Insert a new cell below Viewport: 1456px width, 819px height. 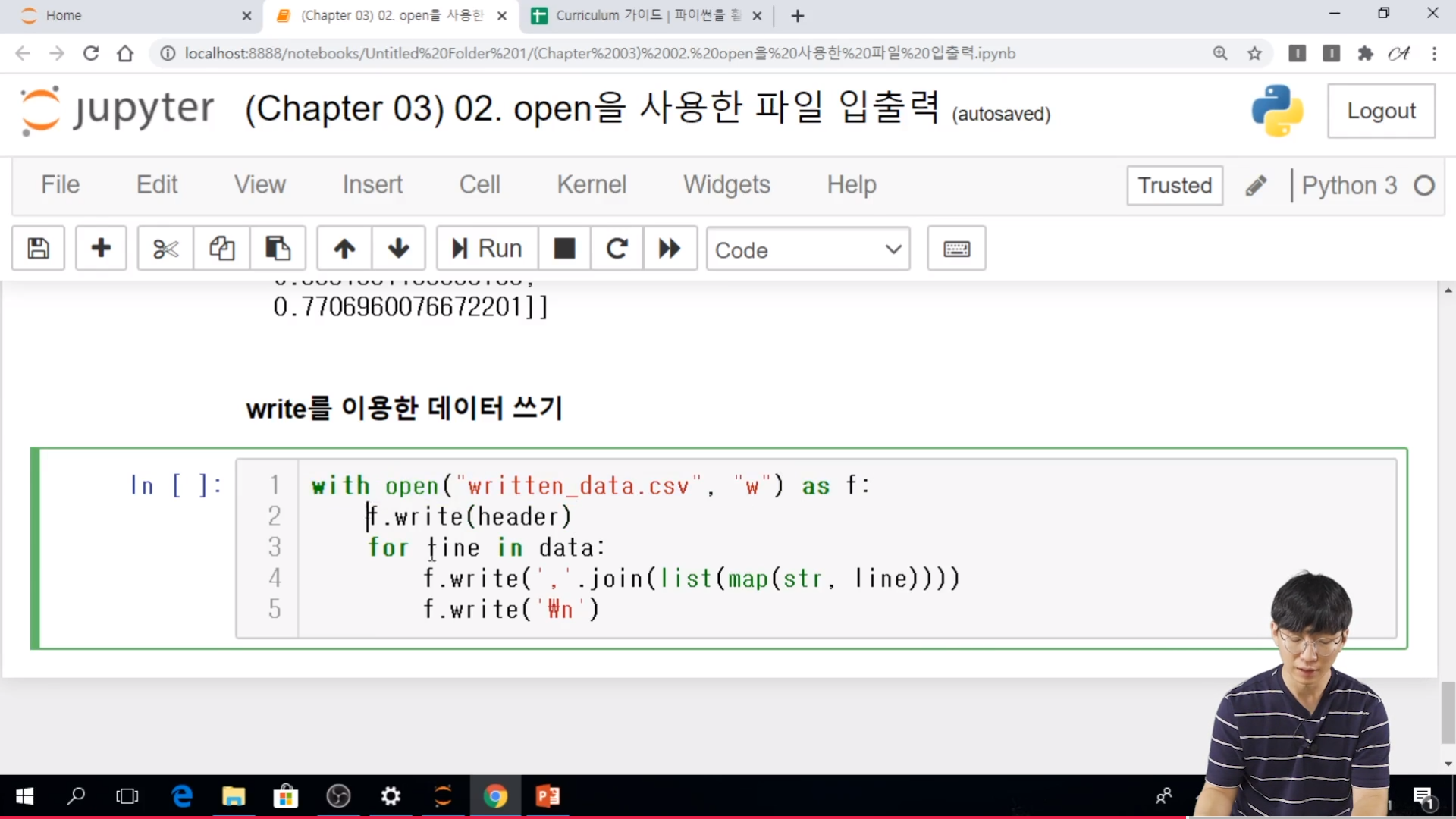tap(101, 249)
